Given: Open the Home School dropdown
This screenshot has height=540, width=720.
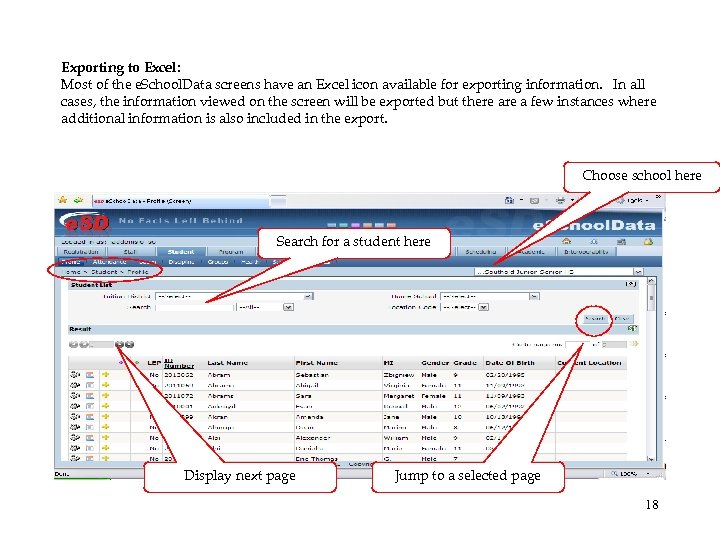Looking at the screenshot, I should (534, 297).
